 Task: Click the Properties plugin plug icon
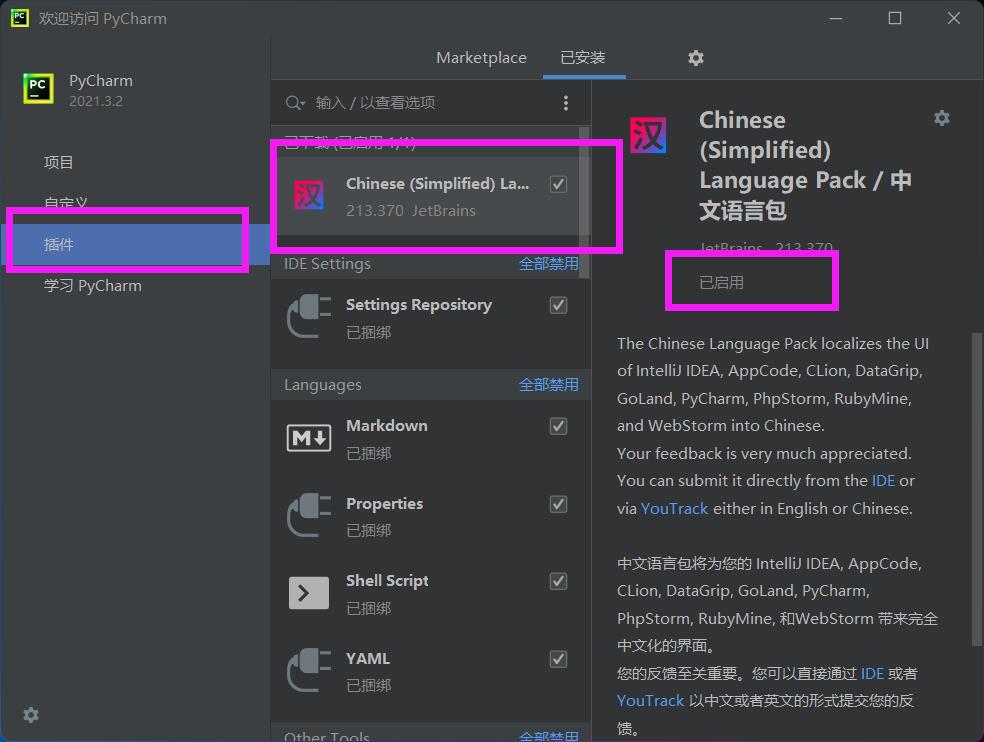click(309, 515)
